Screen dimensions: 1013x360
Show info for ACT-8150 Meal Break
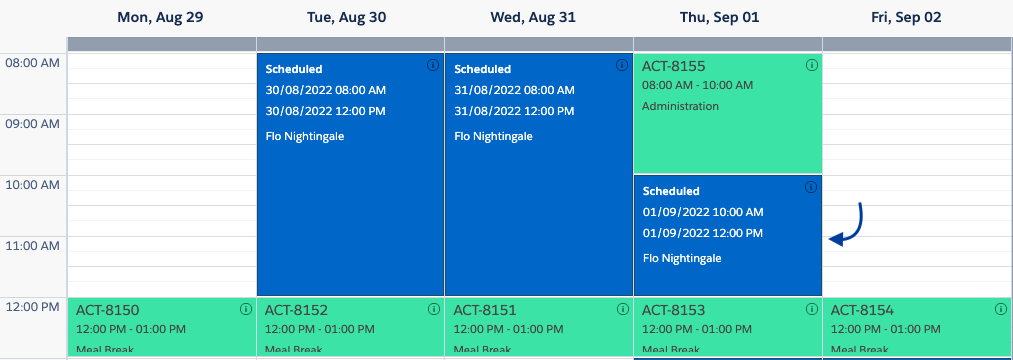(x=245, y=309)
